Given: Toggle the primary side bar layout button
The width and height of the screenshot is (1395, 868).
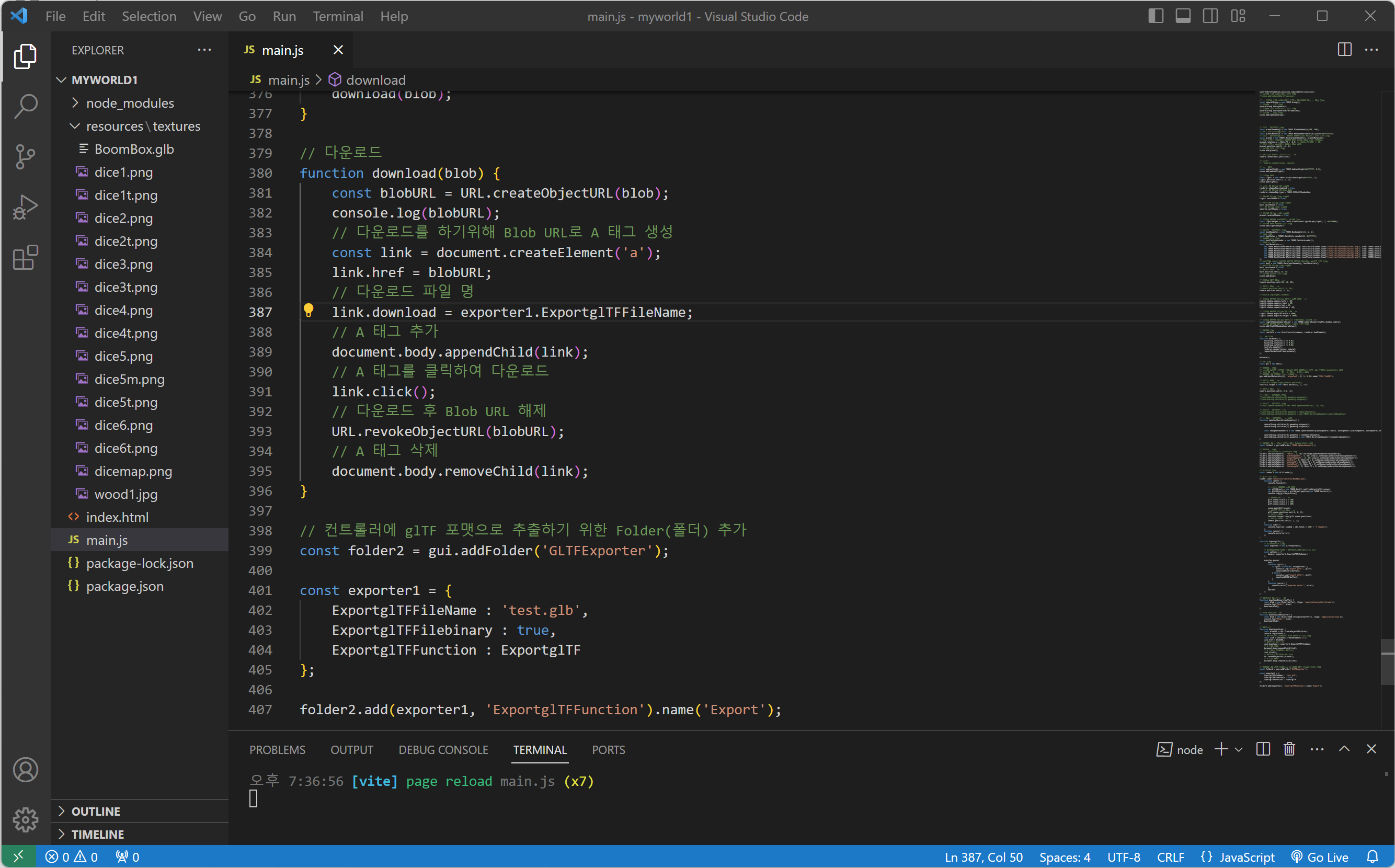Looking at the screenshot, I should [1156, 16].
